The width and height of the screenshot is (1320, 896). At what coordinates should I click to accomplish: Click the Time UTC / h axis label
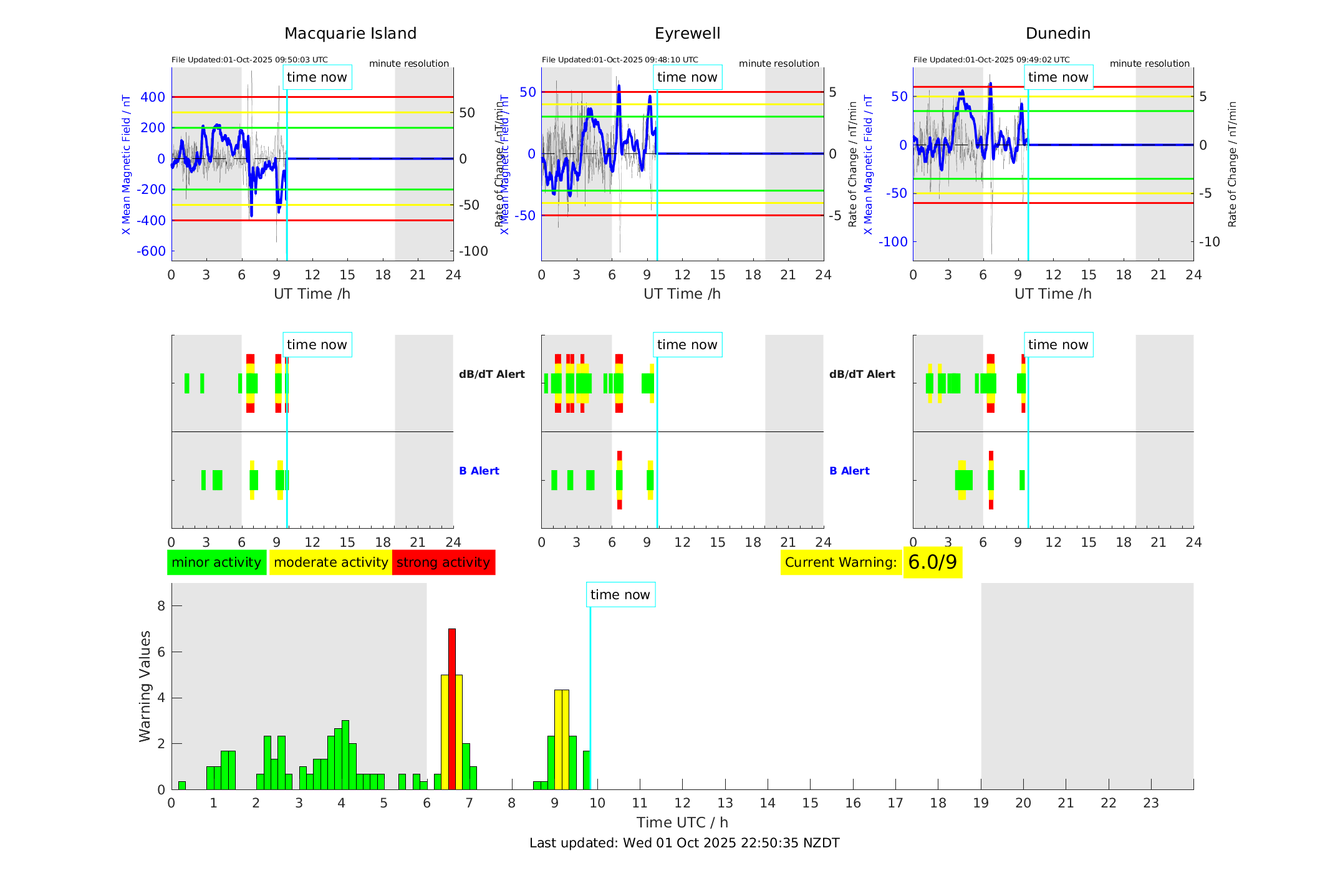682,822
